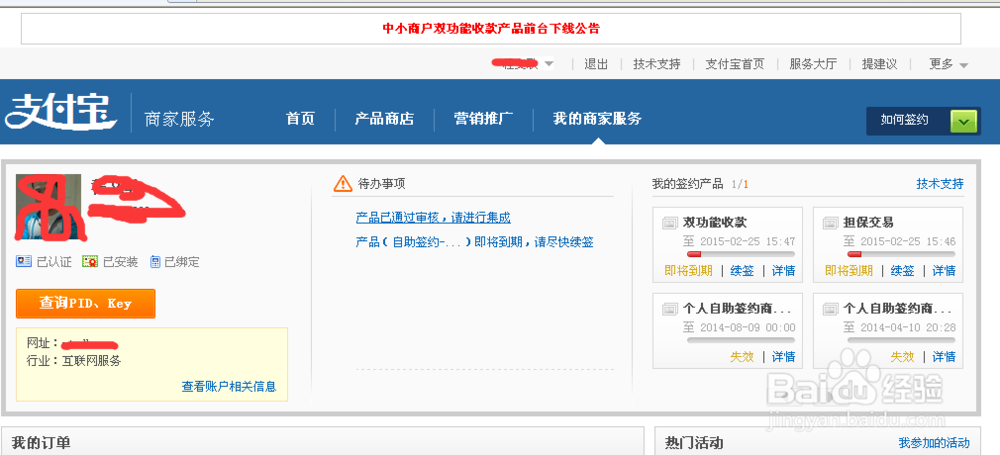Select the 我的商家服务 tab

tap(597, 119)
